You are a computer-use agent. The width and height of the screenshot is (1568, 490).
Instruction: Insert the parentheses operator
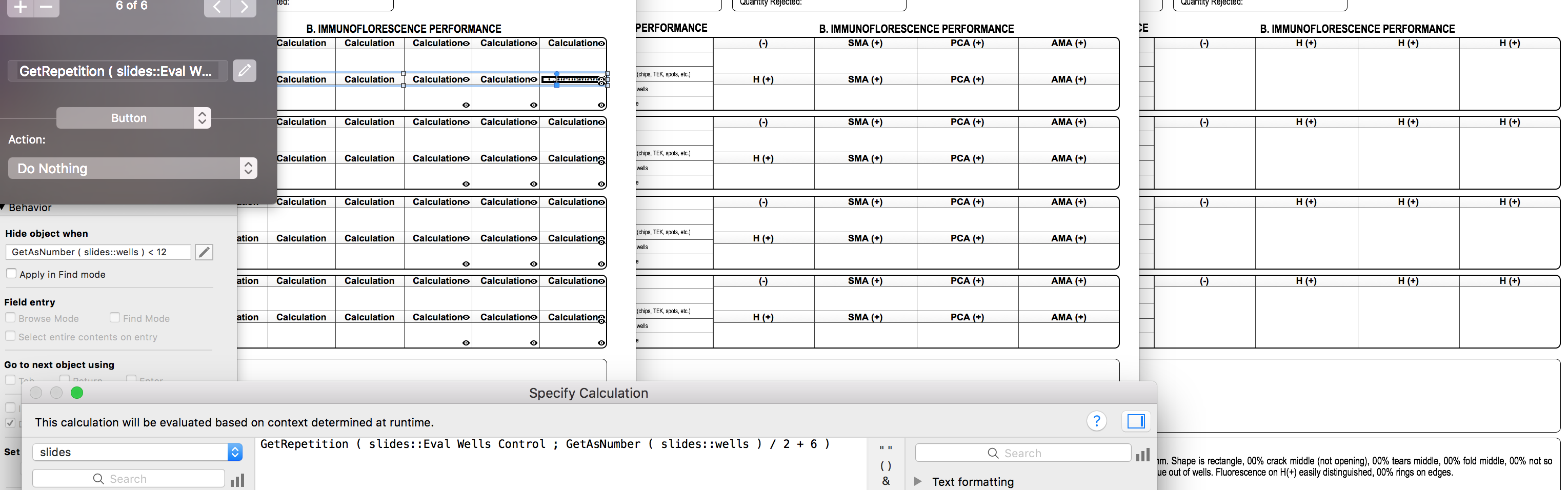(x=886, y=465)
